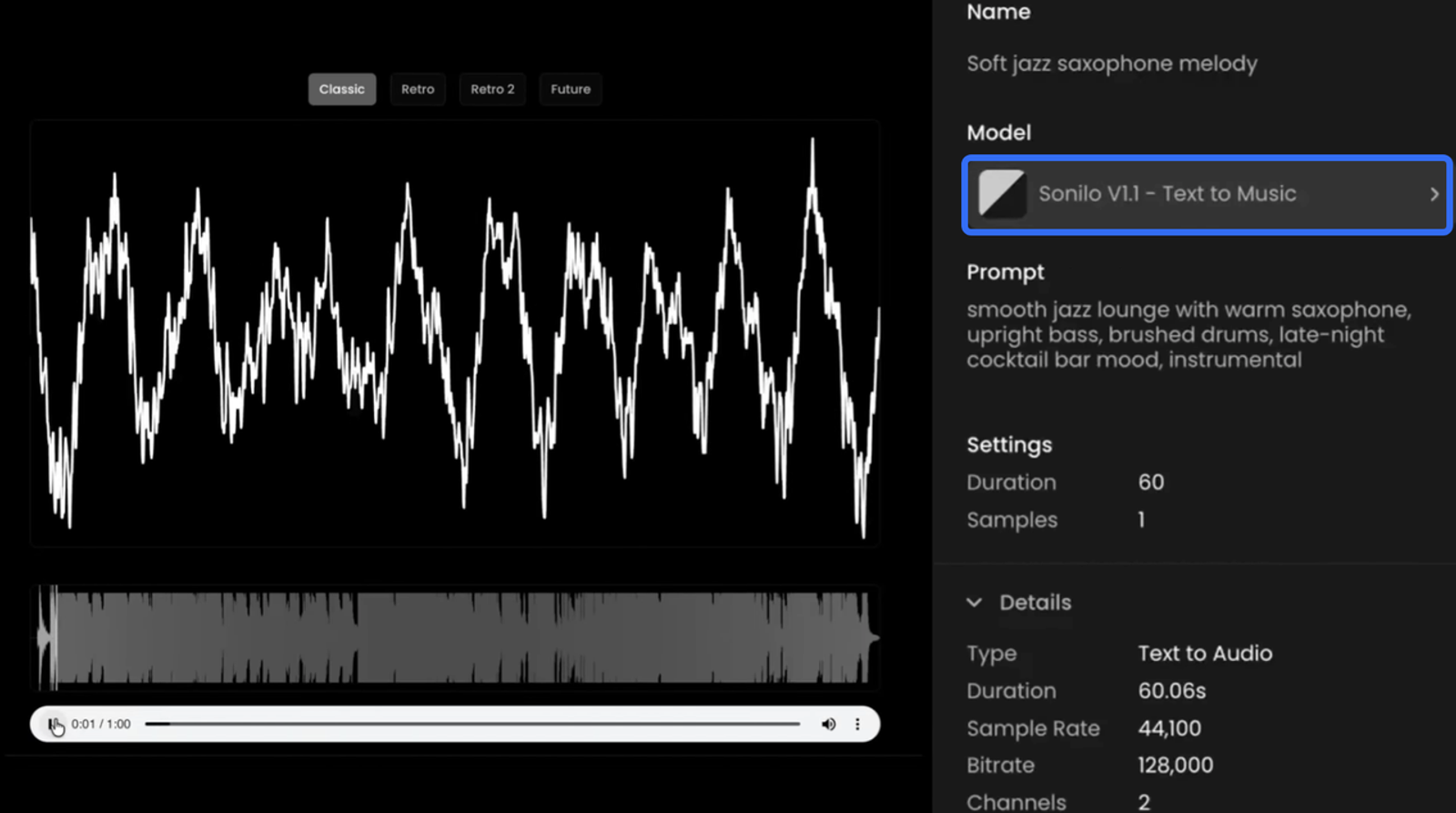Collapse the Details section chevron
Screen dimensions: 1456x813
(x=975, y=603)
